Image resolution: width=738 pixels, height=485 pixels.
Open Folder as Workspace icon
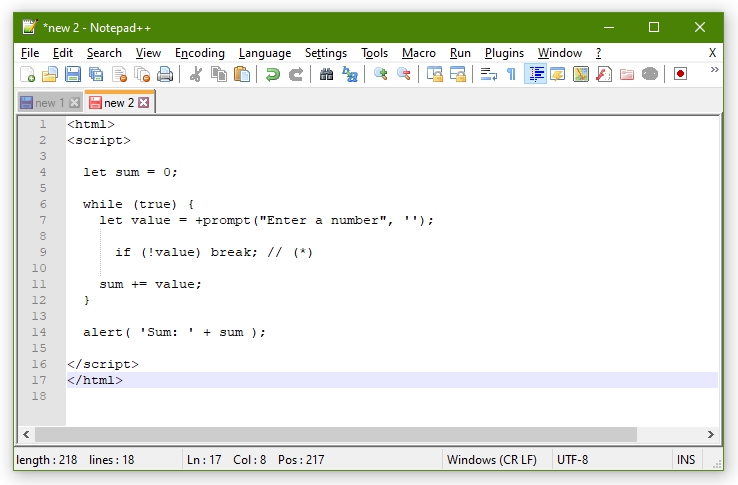click(627, 74)
